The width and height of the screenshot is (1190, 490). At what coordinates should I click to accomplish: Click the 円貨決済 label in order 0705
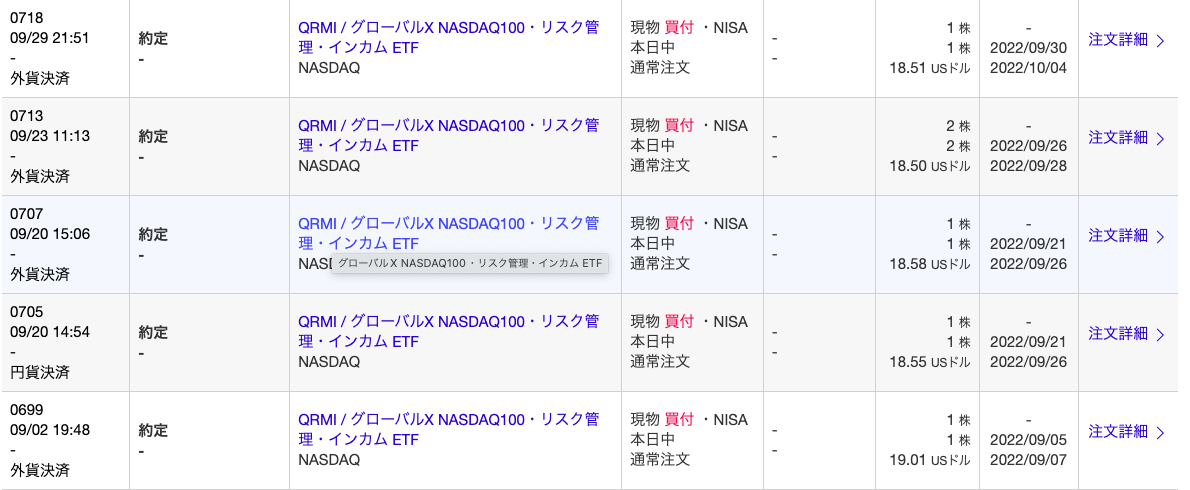(39, 372)
